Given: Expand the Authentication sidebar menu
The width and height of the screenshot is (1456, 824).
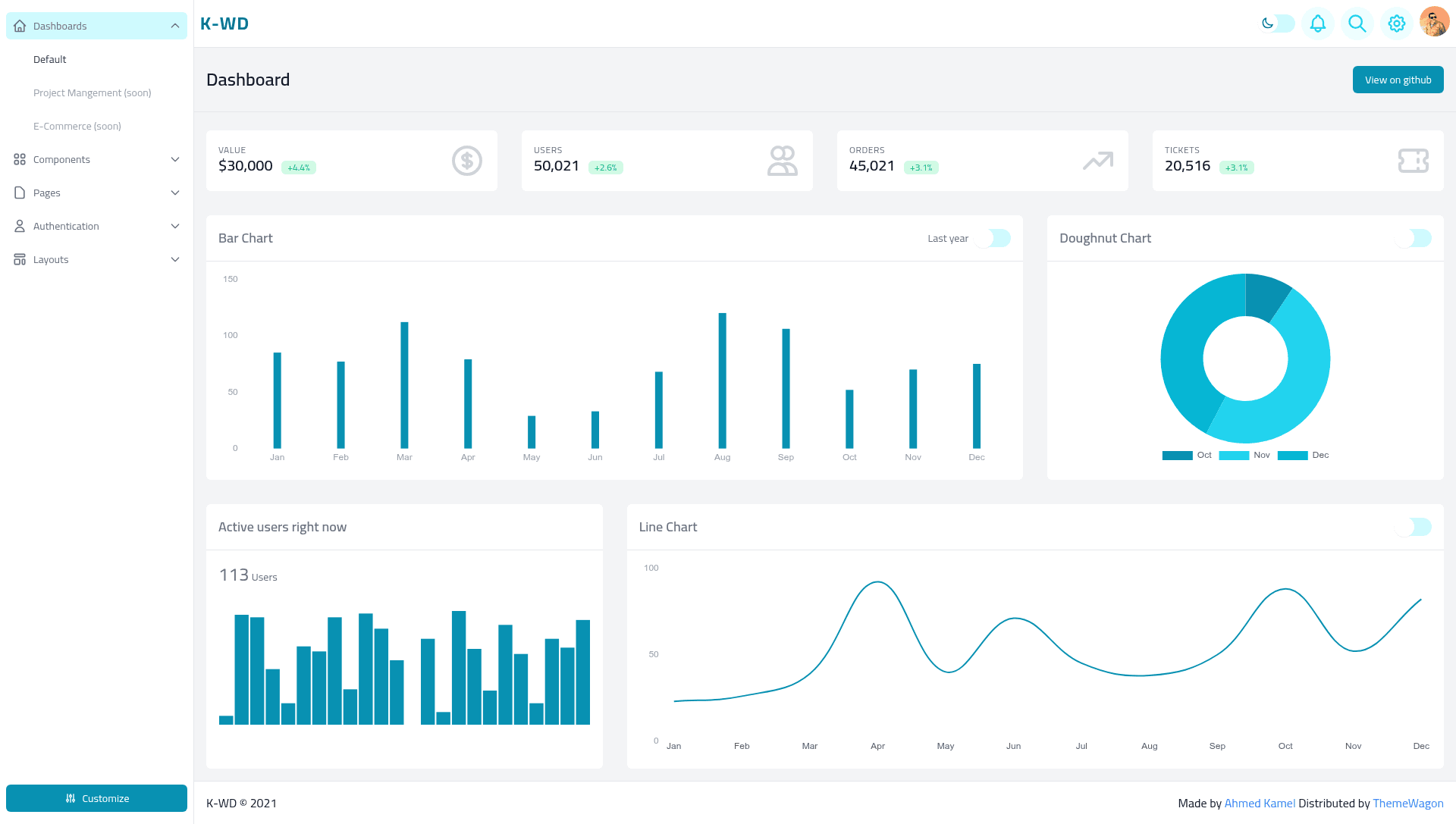Looking at the screenshot, I should pos(96,226).
